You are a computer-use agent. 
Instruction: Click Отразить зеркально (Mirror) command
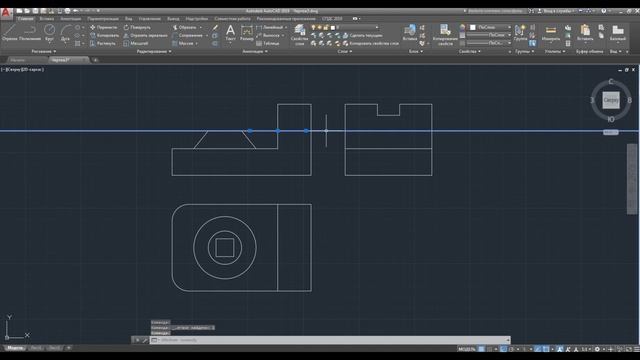point(145,36)
